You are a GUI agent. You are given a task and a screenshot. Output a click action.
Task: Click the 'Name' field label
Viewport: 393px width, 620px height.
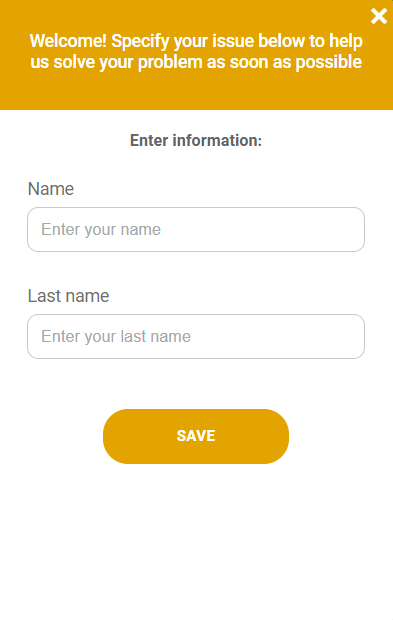pos(51,189)
